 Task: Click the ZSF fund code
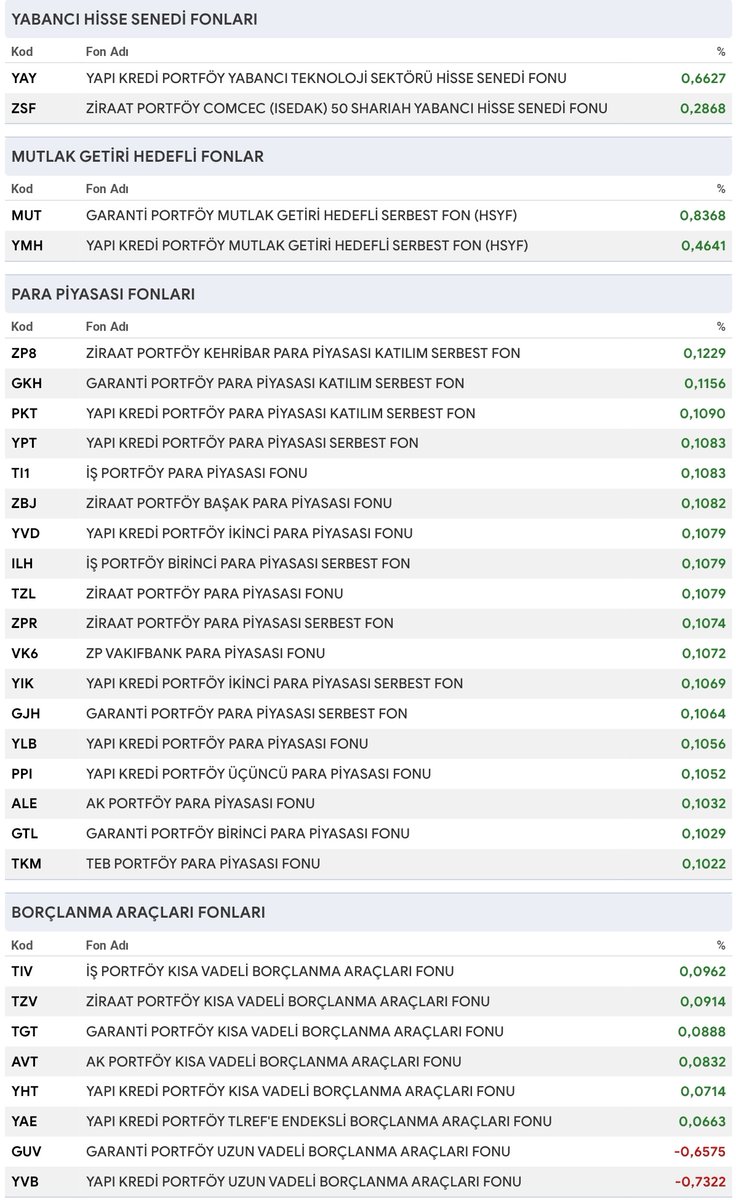pyautogui.click(x=24, y=108)
